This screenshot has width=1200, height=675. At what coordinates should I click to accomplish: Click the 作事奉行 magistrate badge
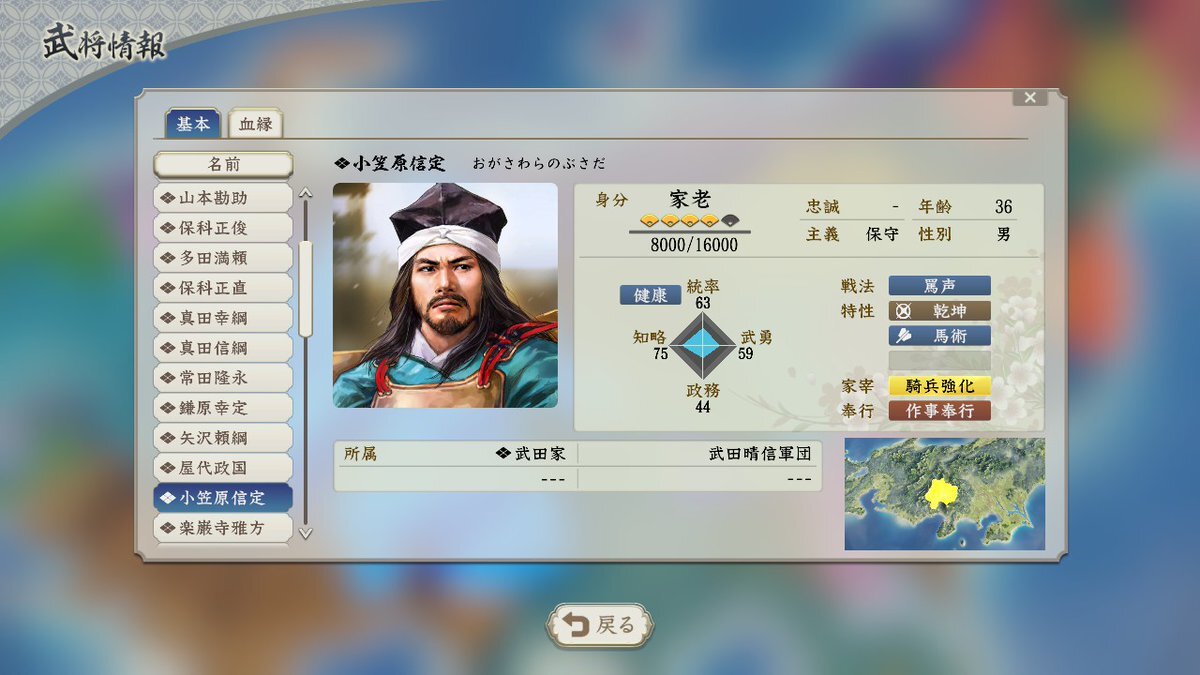[939, 411]
